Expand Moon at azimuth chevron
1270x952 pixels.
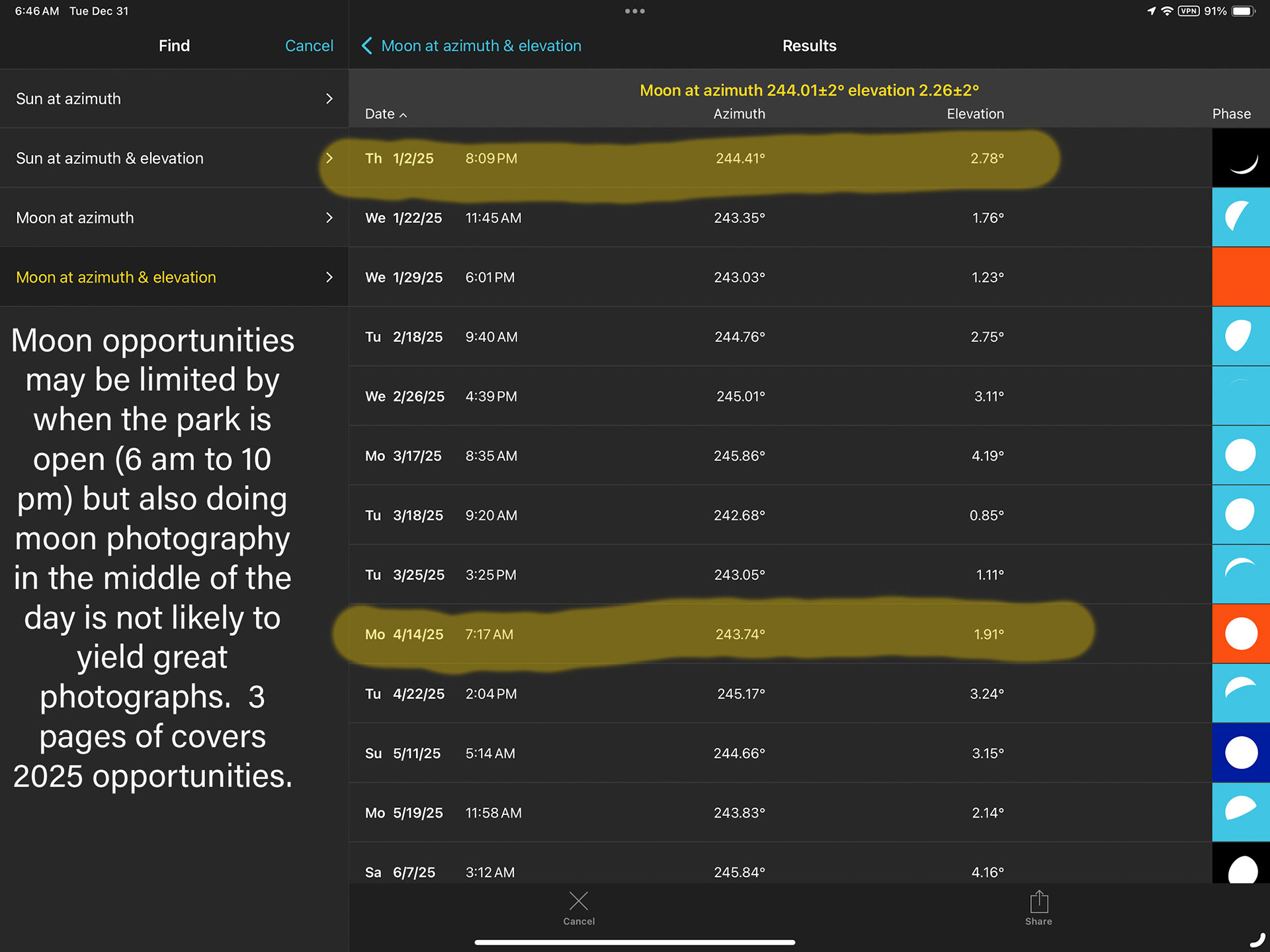tap(329, 218)
